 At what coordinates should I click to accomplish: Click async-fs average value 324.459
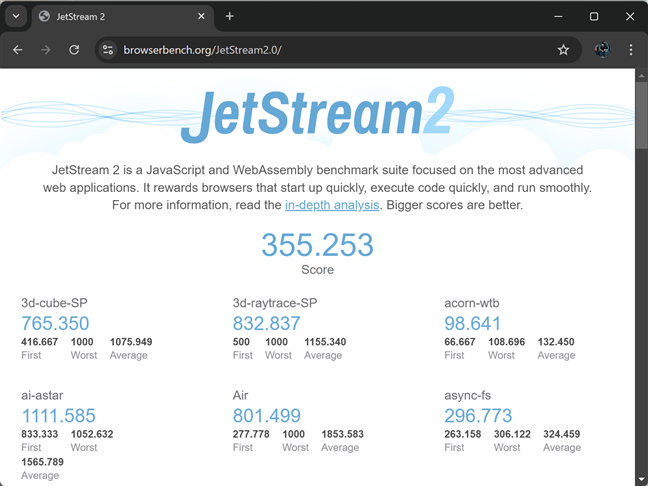[562, 434]
